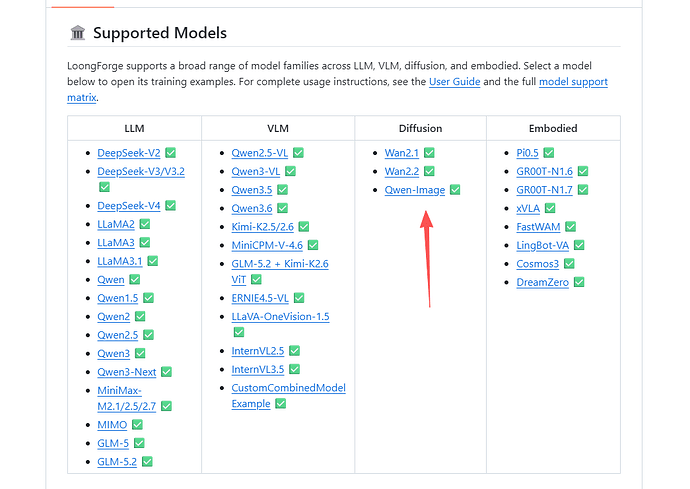Click the green checkmark beside Pi0.5

548,153
